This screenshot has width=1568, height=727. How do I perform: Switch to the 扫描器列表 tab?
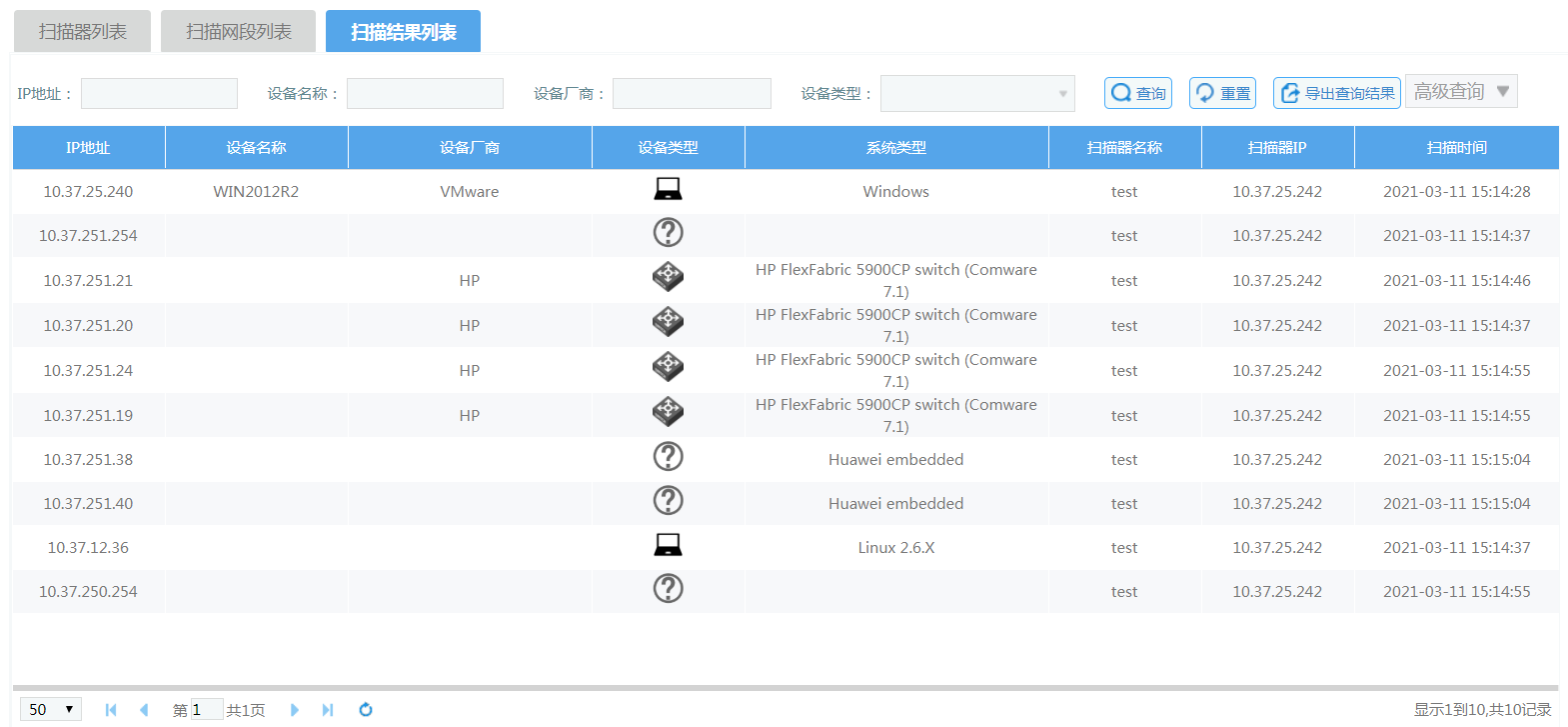click(83, 32)
